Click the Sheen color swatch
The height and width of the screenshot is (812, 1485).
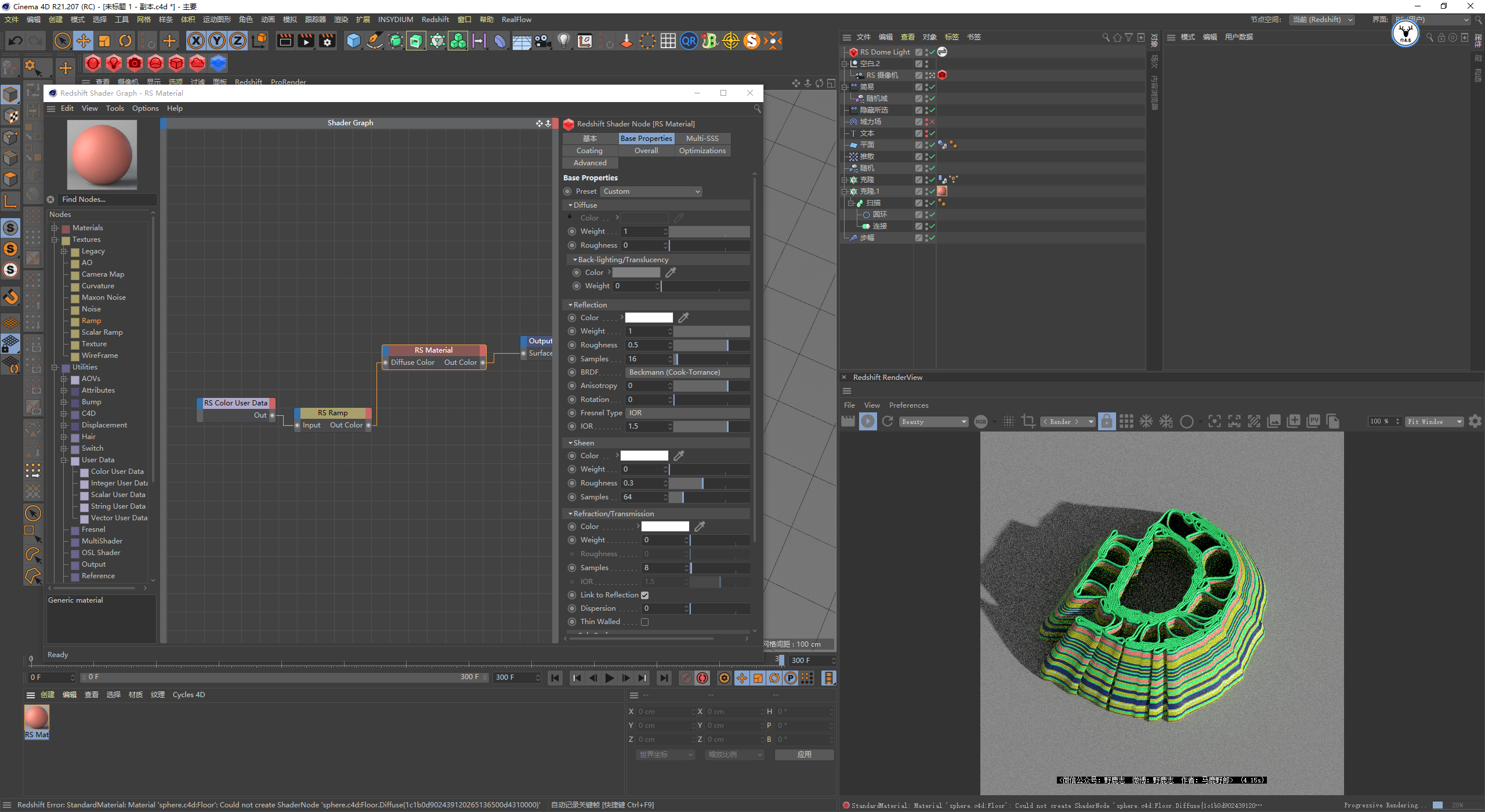coord(644,456)
